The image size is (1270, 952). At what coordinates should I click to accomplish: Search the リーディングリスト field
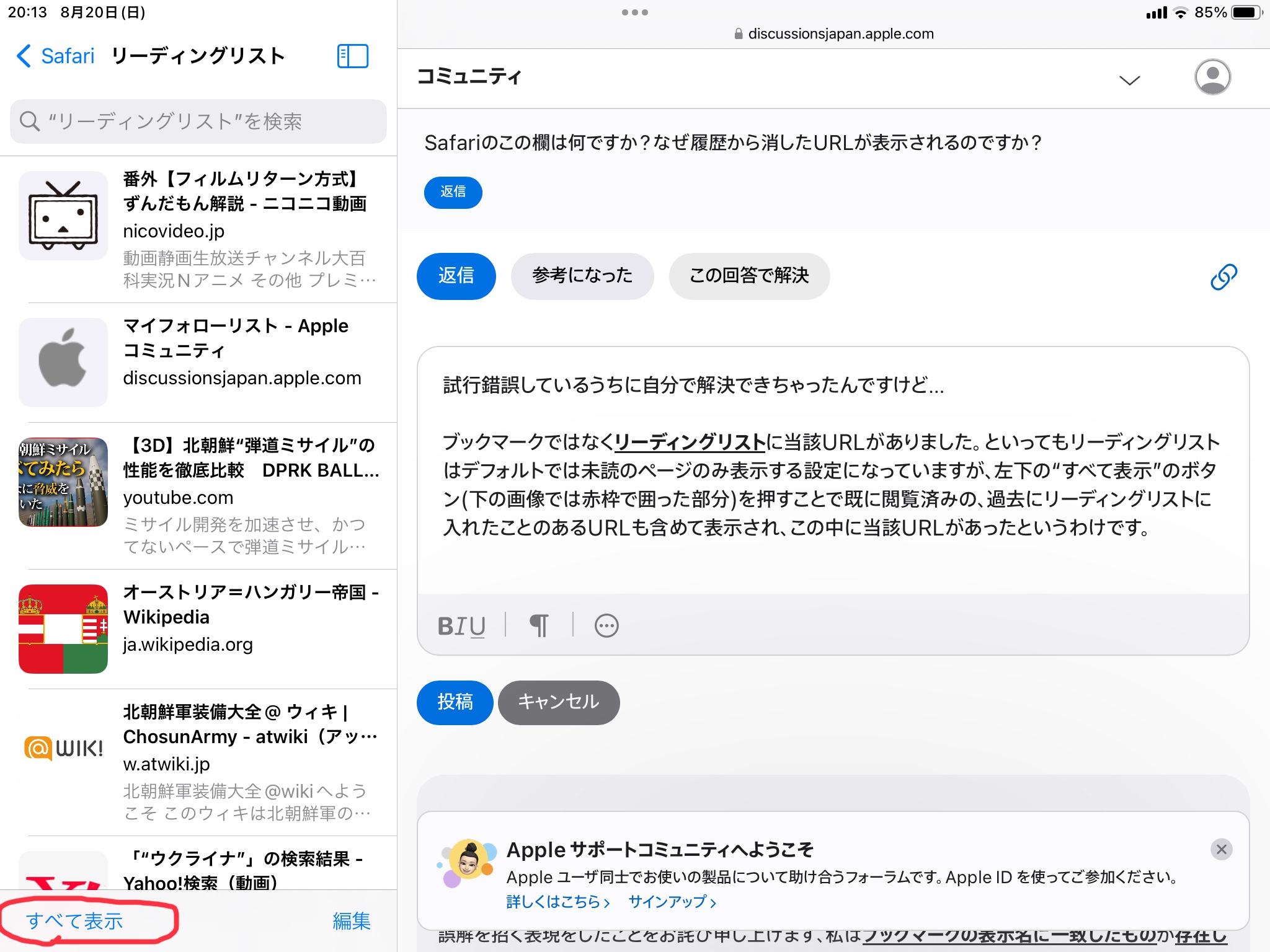(198, 121)
